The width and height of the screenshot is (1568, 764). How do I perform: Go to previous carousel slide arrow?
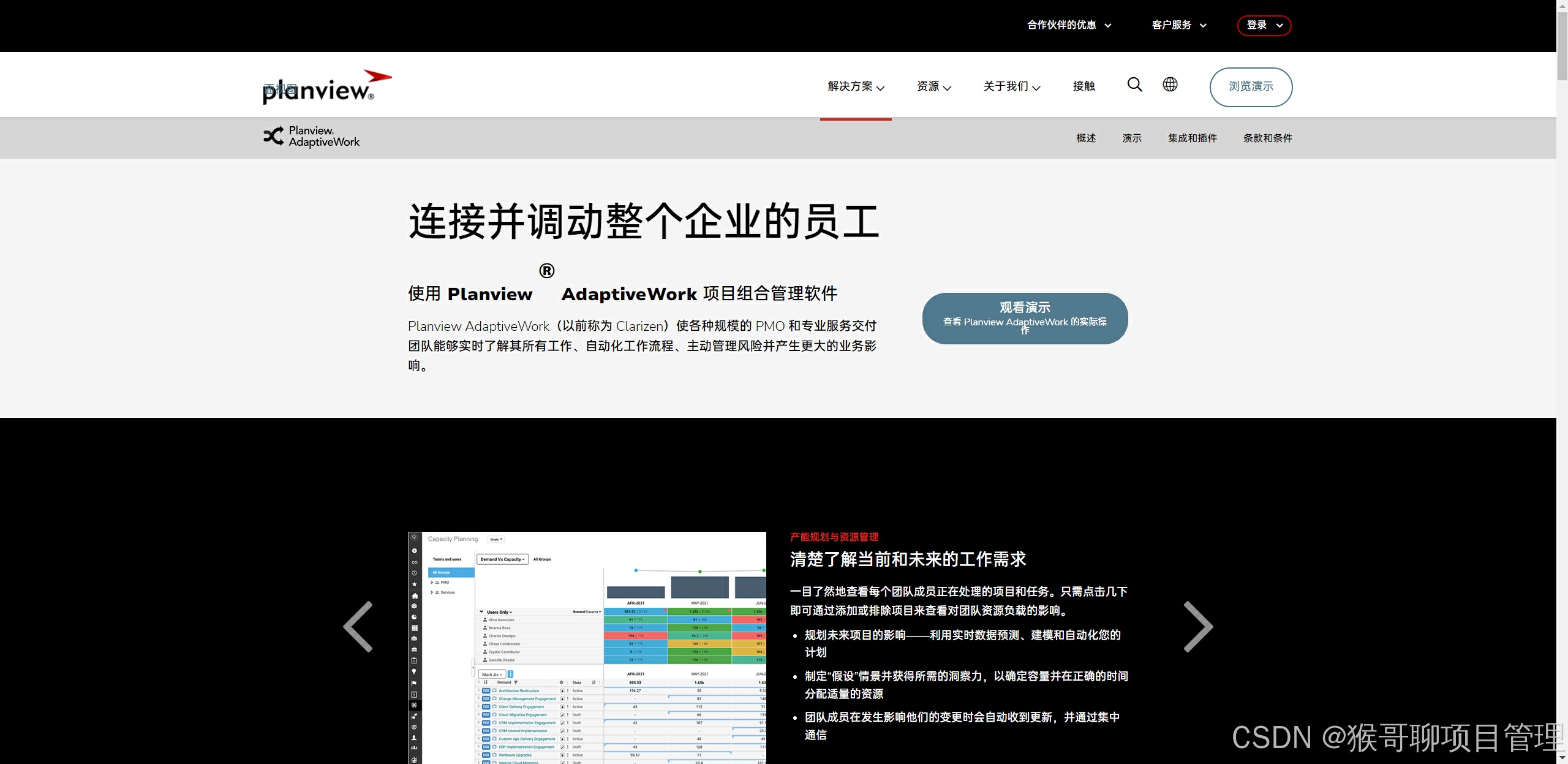(x=358, y=626)
